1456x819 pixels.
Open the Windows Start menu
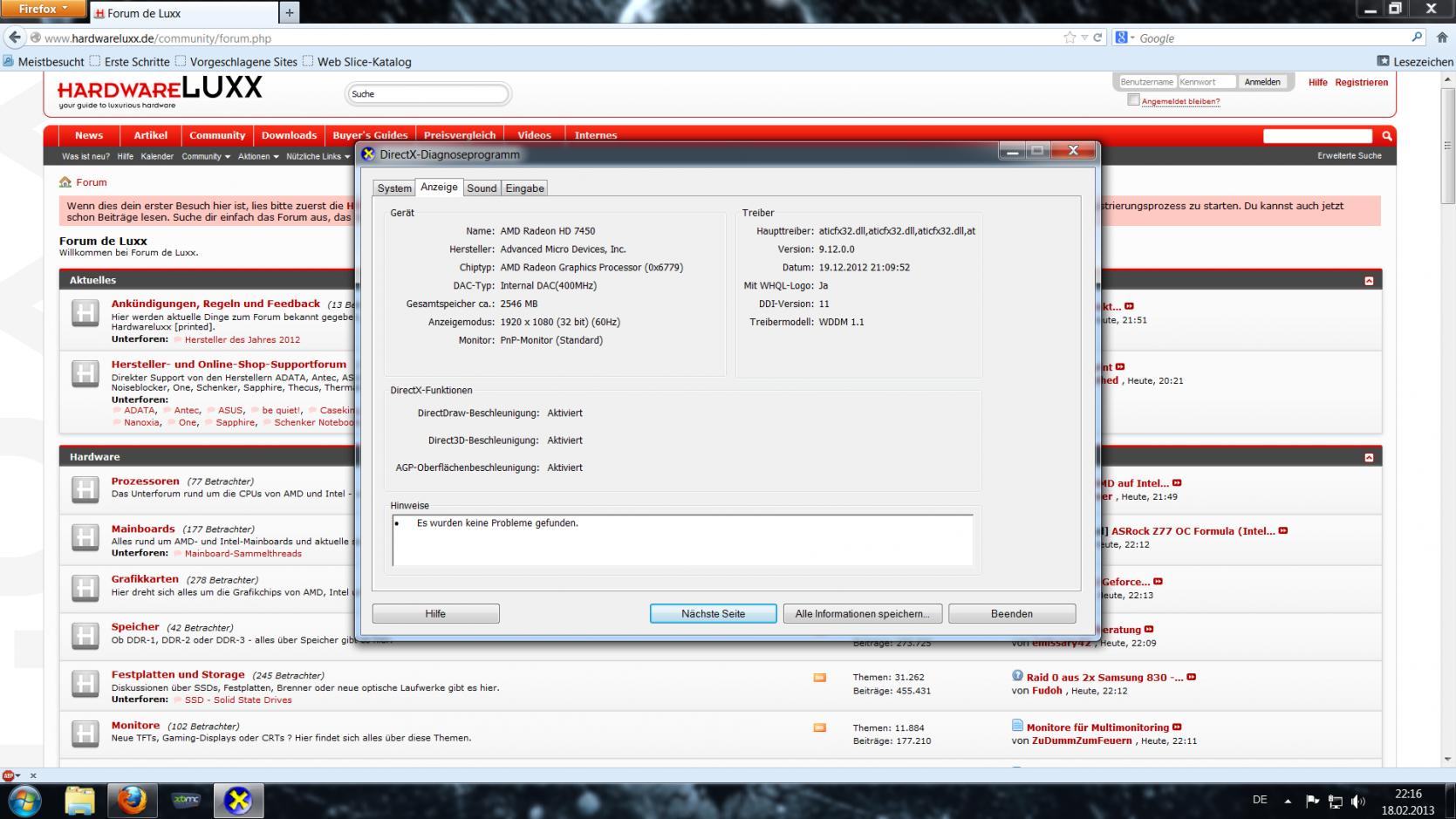(24, 800)
